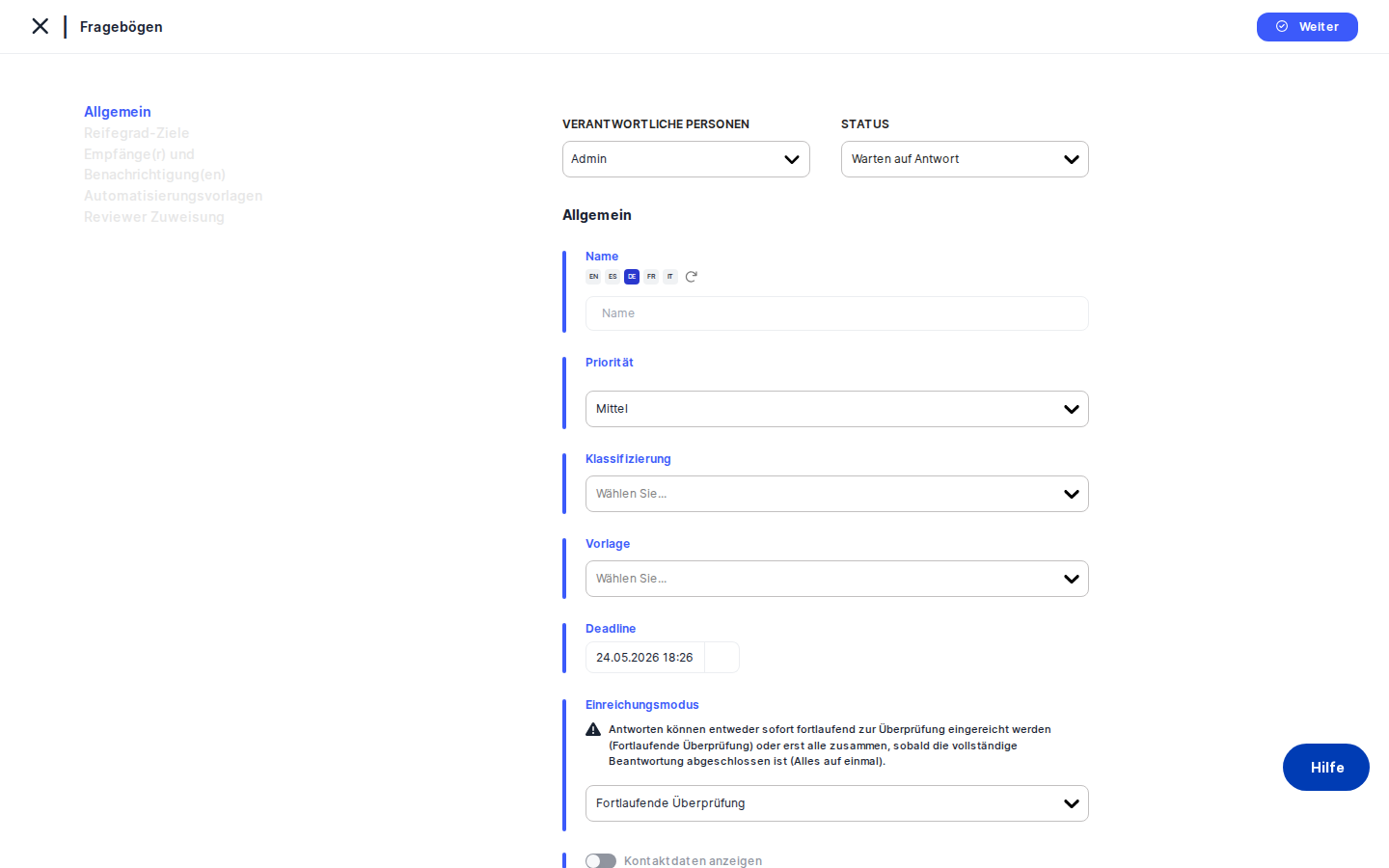This screenshot has height=868, width=1389.
Task: Click the Kontaktdaten anzeigen label text
Action: (693, 861)
